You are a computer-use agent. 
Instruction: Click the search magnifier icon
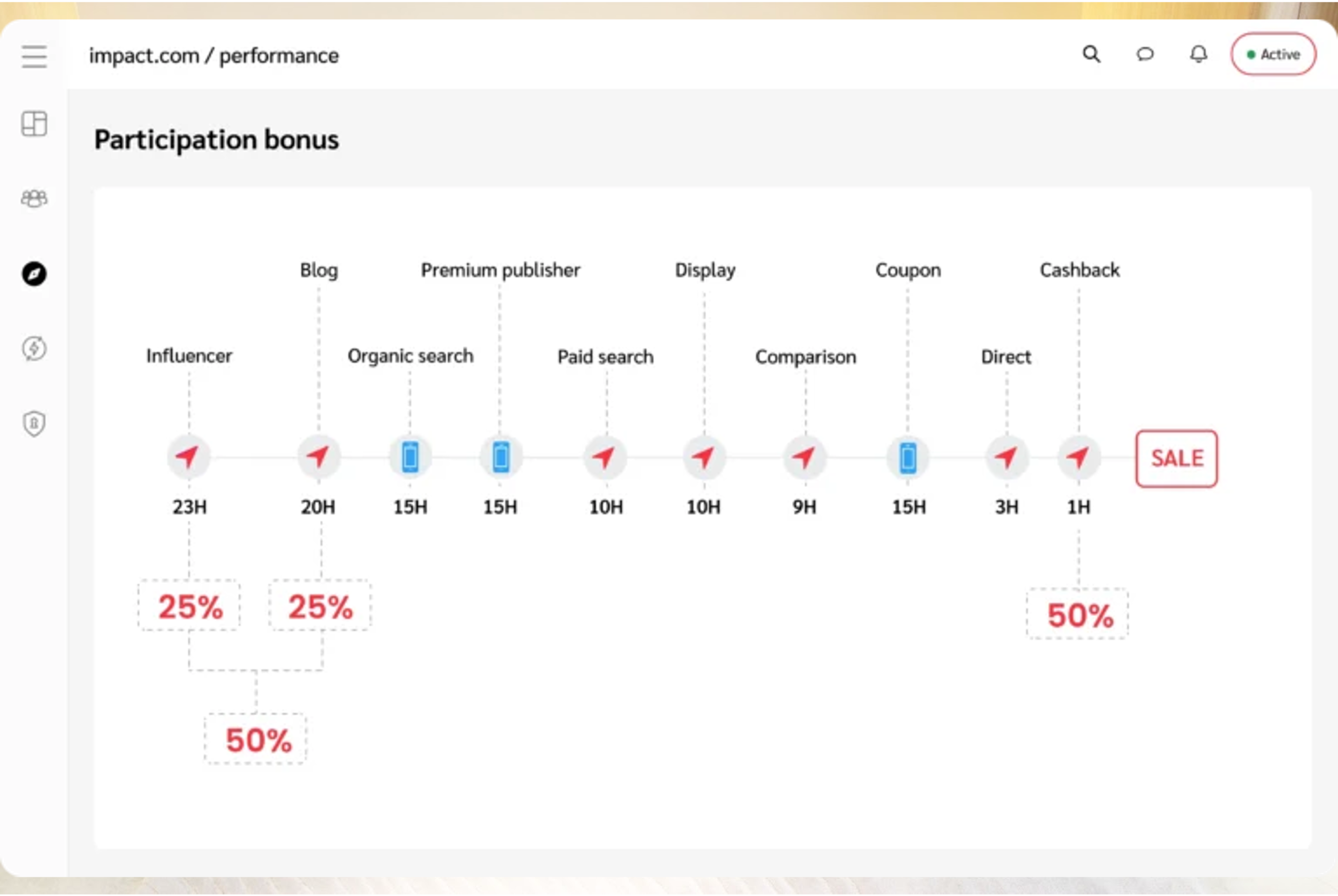tap(1091, 54)
